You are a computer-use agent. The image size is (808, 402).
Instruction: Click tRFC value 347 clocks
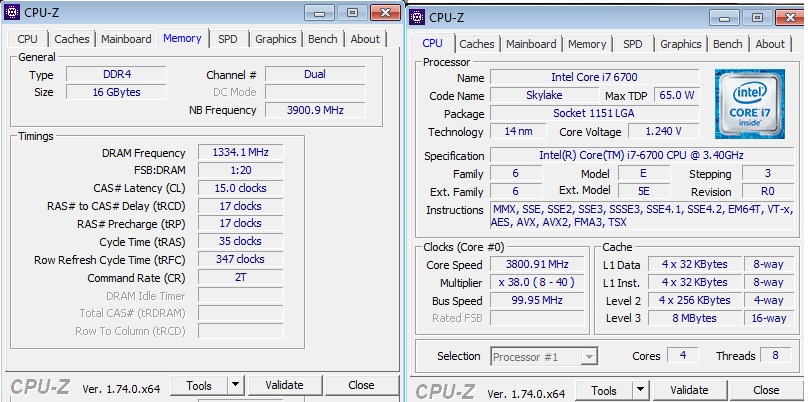point(241,259)
